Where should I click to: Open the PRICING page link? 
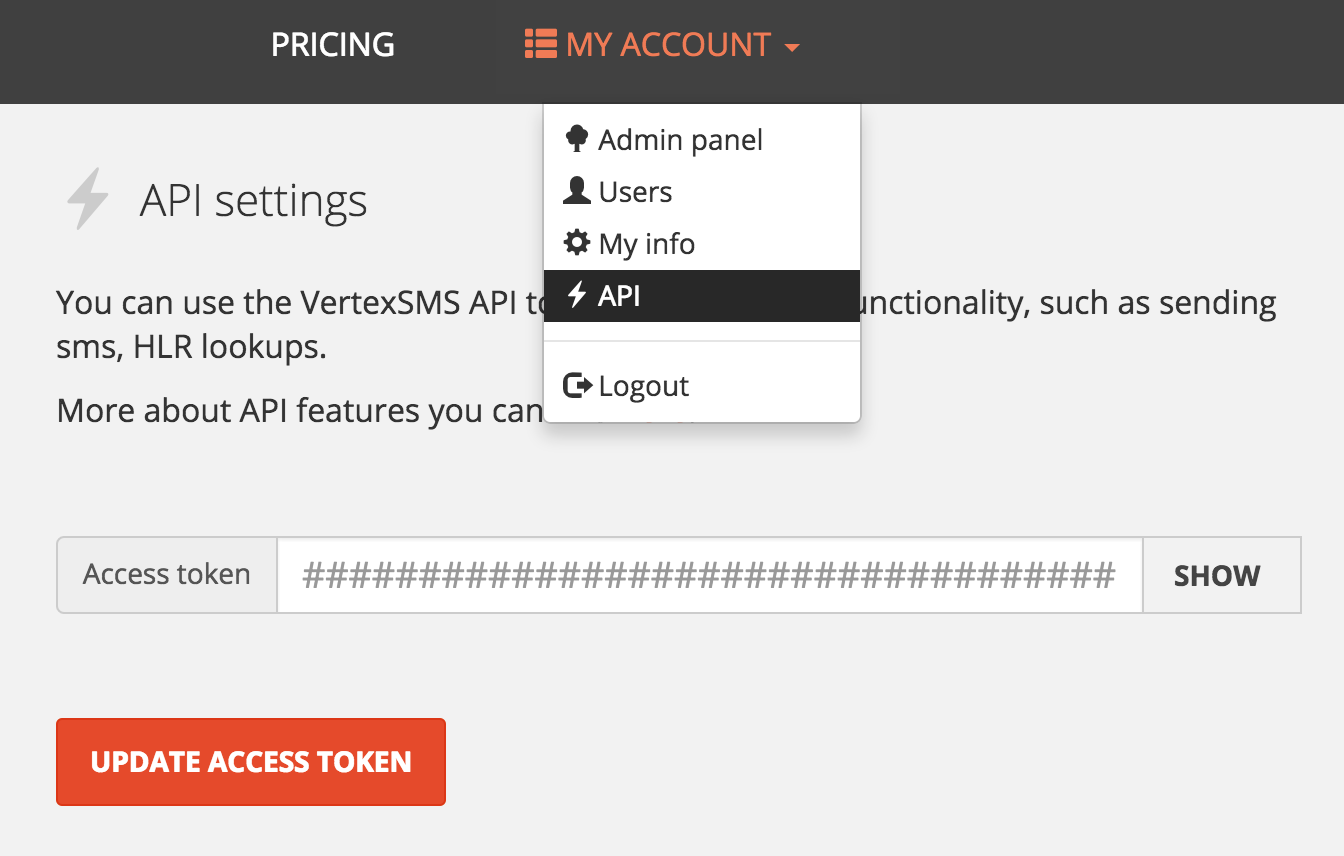click(333, 45)
